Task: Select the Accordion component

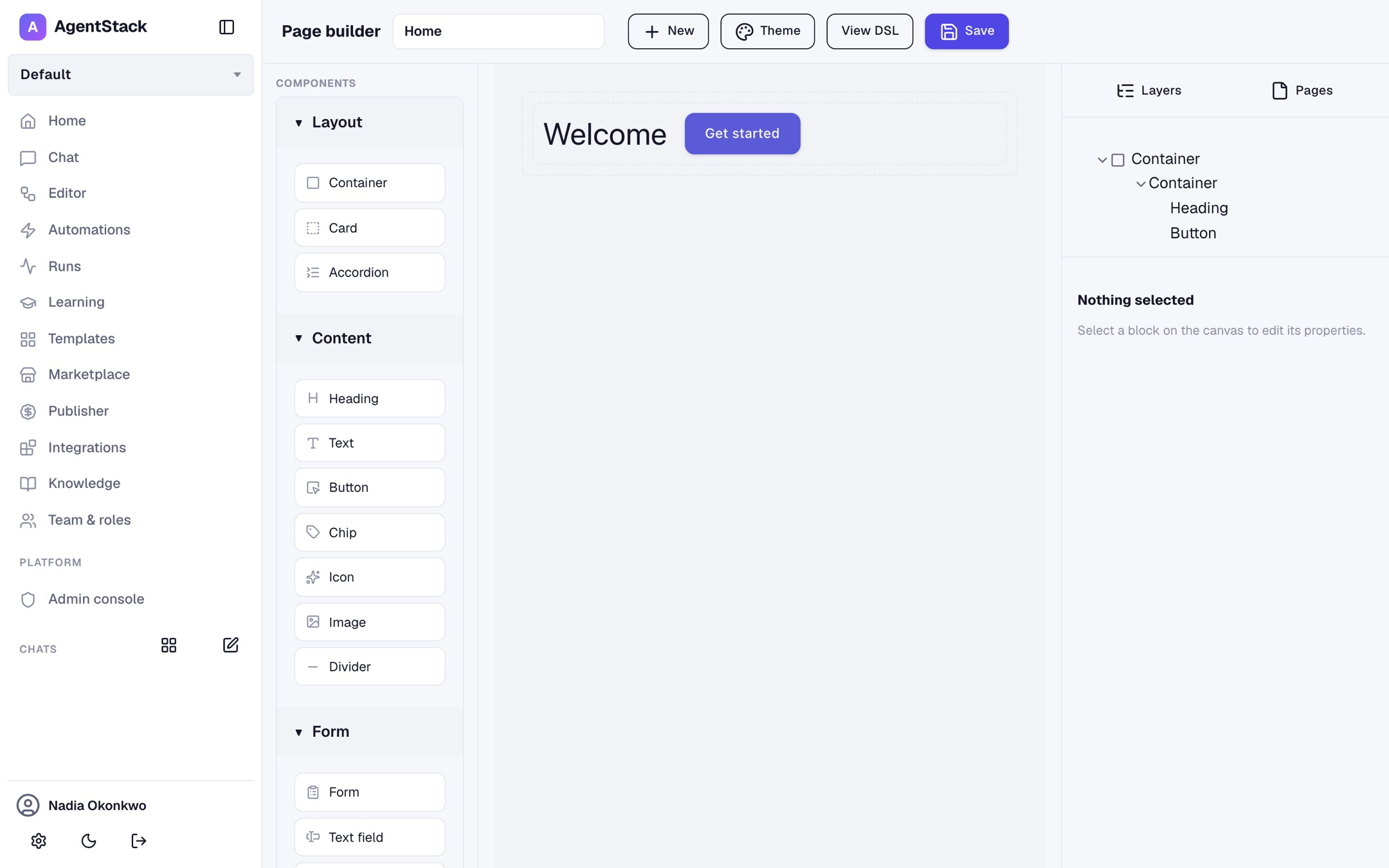Action: click(x=370, y=273)
